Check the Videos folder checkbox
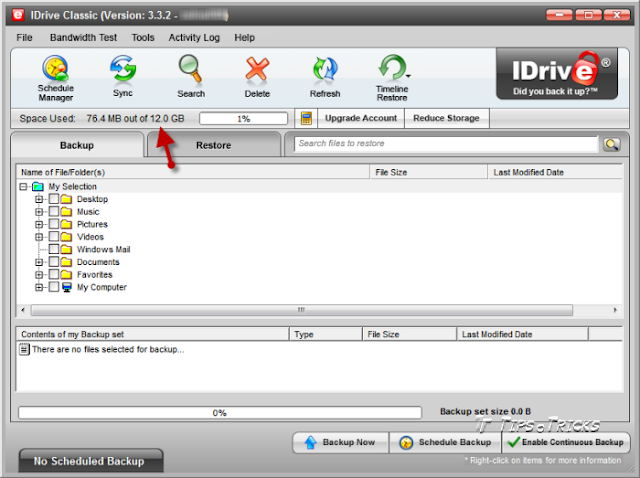The height and width of the screenshot is (478, 640). [x=53, y=237]
